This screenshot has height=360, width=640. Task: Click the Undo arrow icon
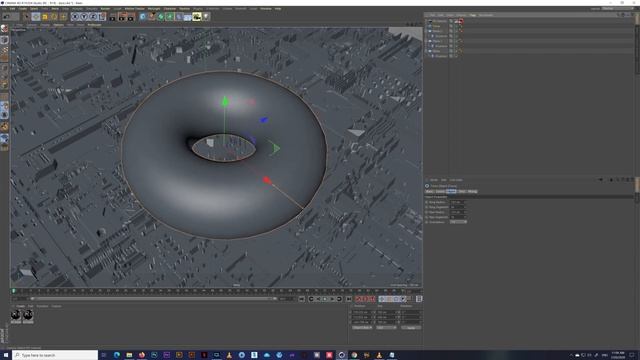7,17
